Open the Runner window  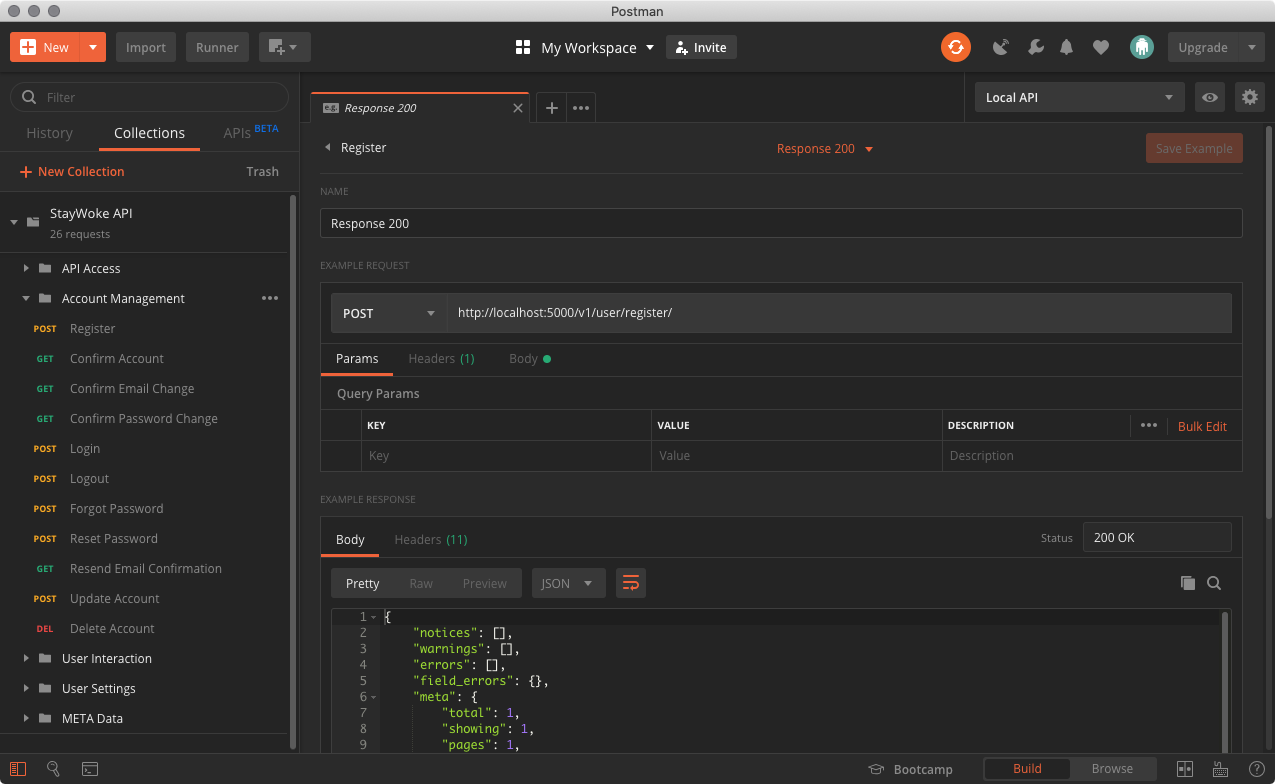216,46
